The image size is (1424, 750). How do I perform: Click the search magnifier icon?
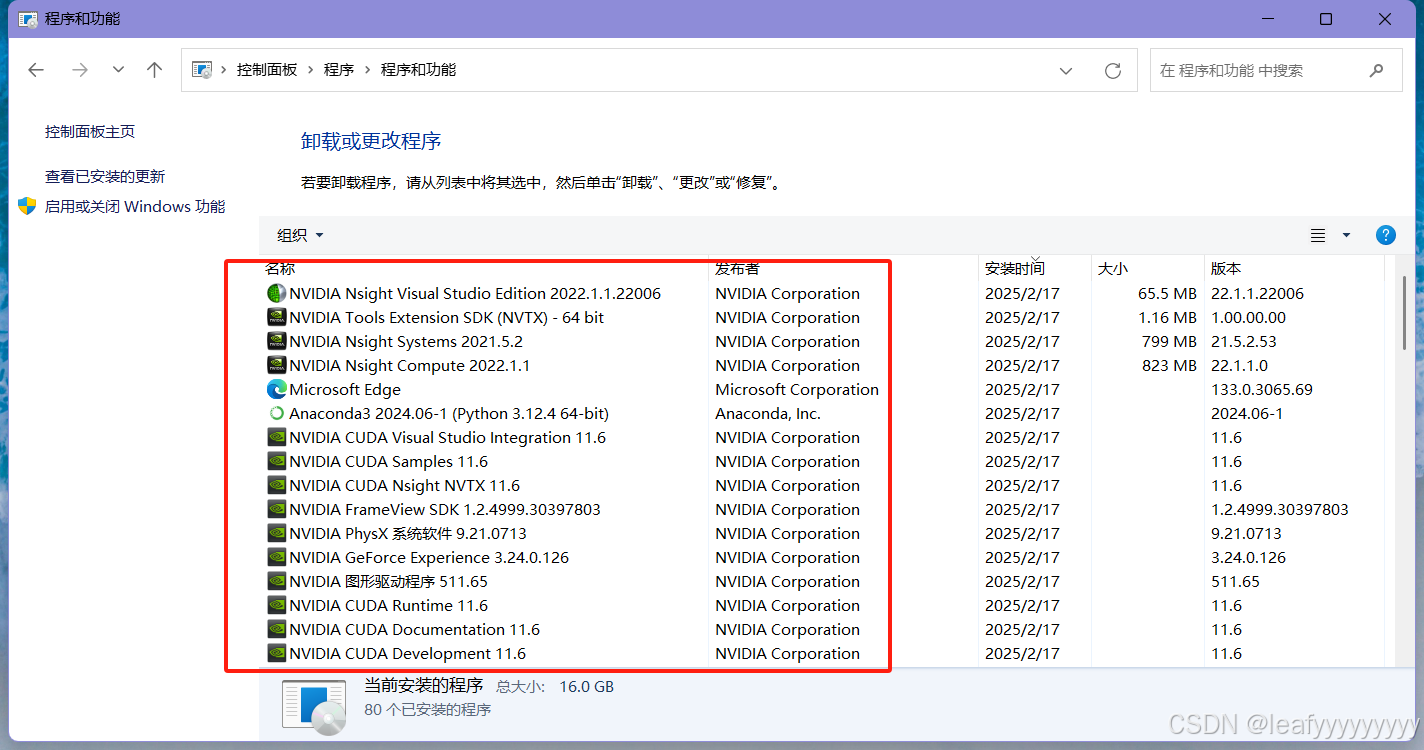pos(1377,70)
